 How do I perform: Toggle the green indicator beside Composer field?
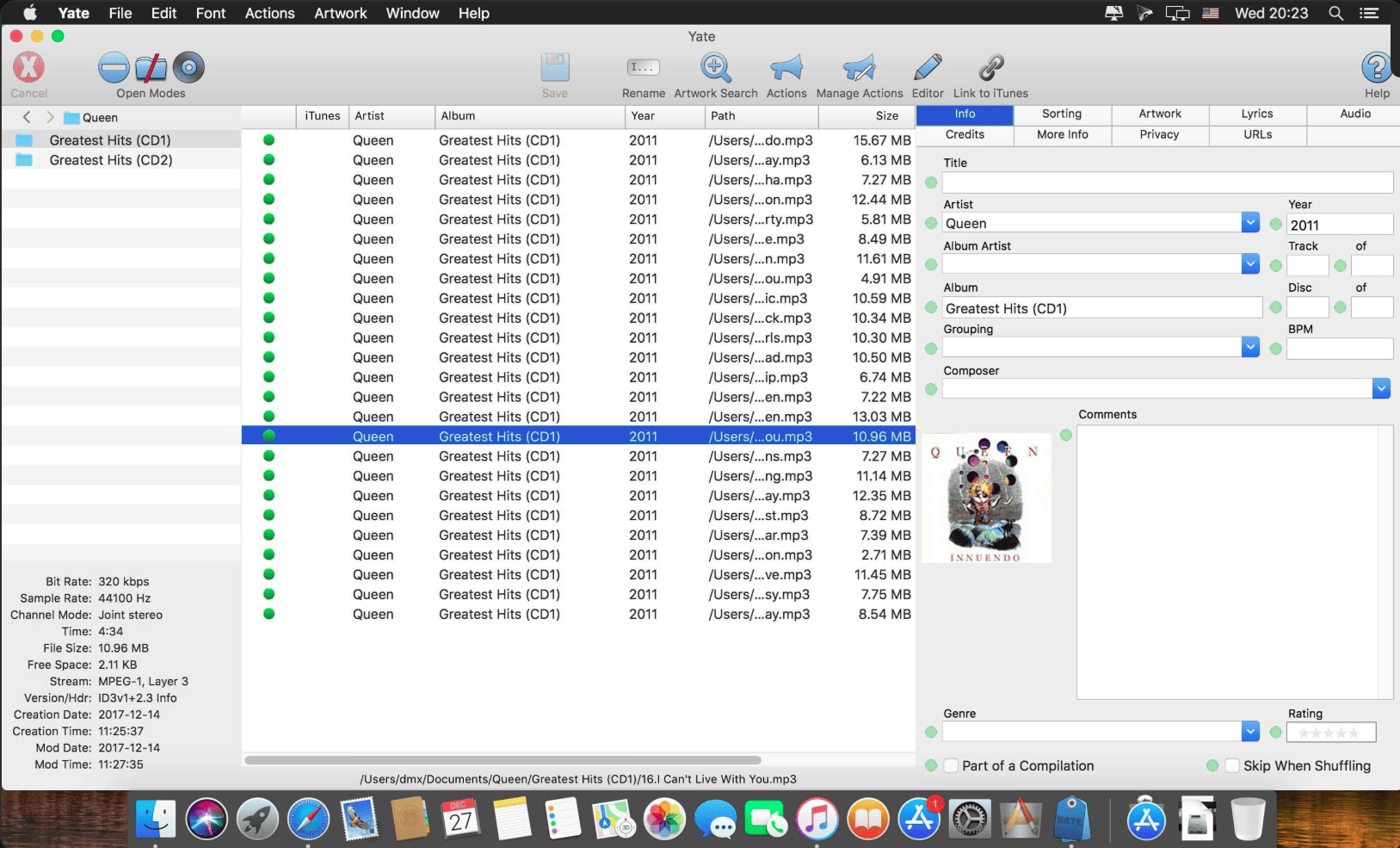(x=931, y=389)
